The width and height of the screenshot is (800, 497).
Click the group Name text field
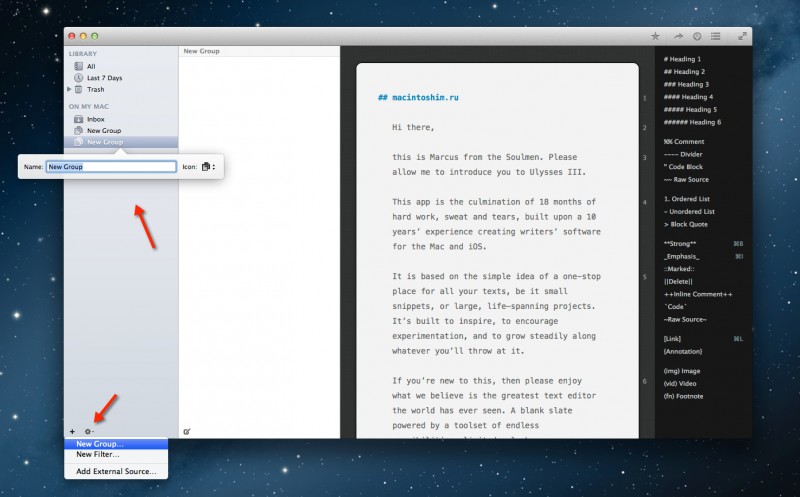coord(112,167)
